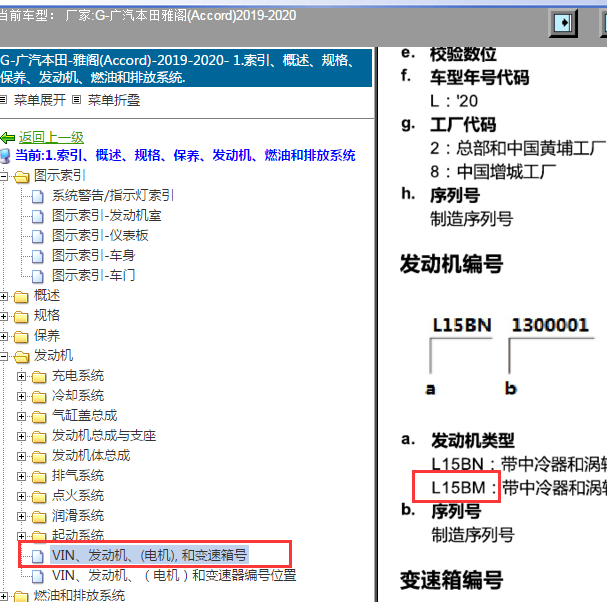Click 车型年号代码 heading
Image resolution: width=607 pixels, height=602 pixels.
click(x=480, y=77)
